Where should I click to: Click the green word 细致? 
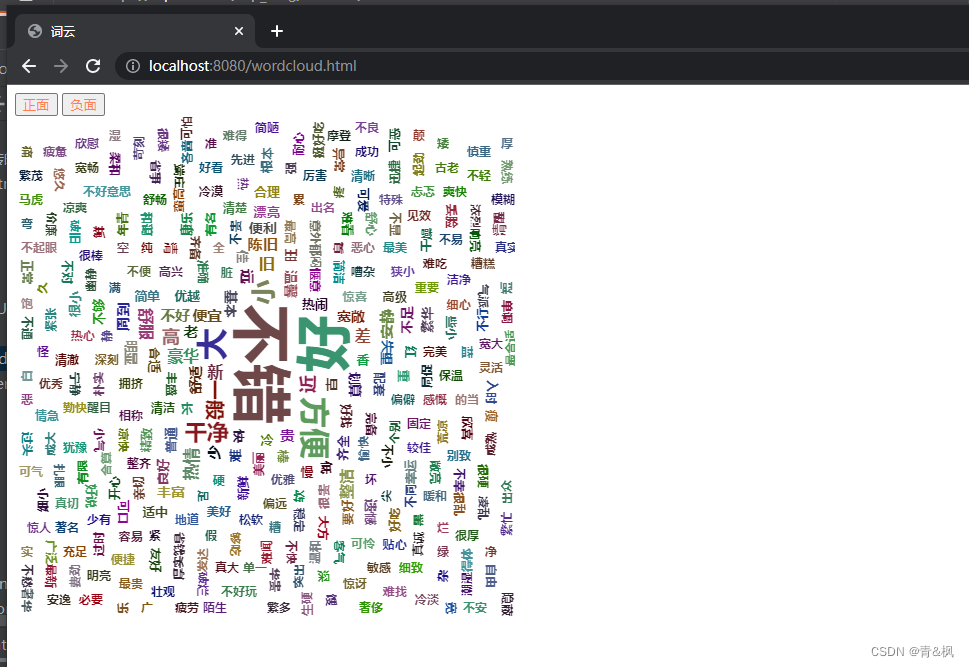[x=411, y=567]
